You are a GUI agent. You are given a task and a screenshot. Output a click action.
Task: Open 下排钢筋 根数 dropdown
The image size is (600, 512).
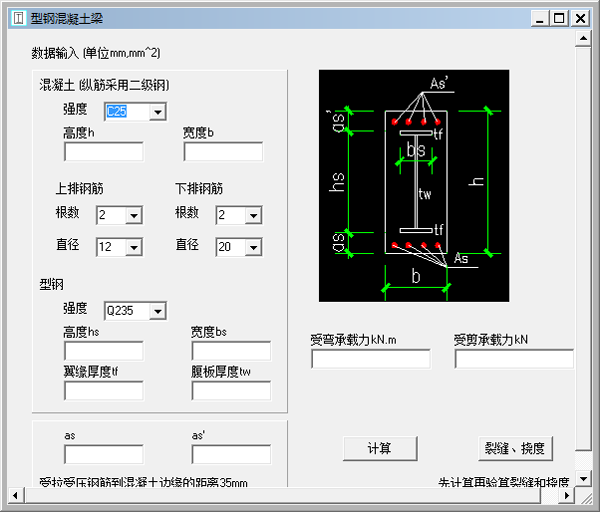(x=253, y=215)
